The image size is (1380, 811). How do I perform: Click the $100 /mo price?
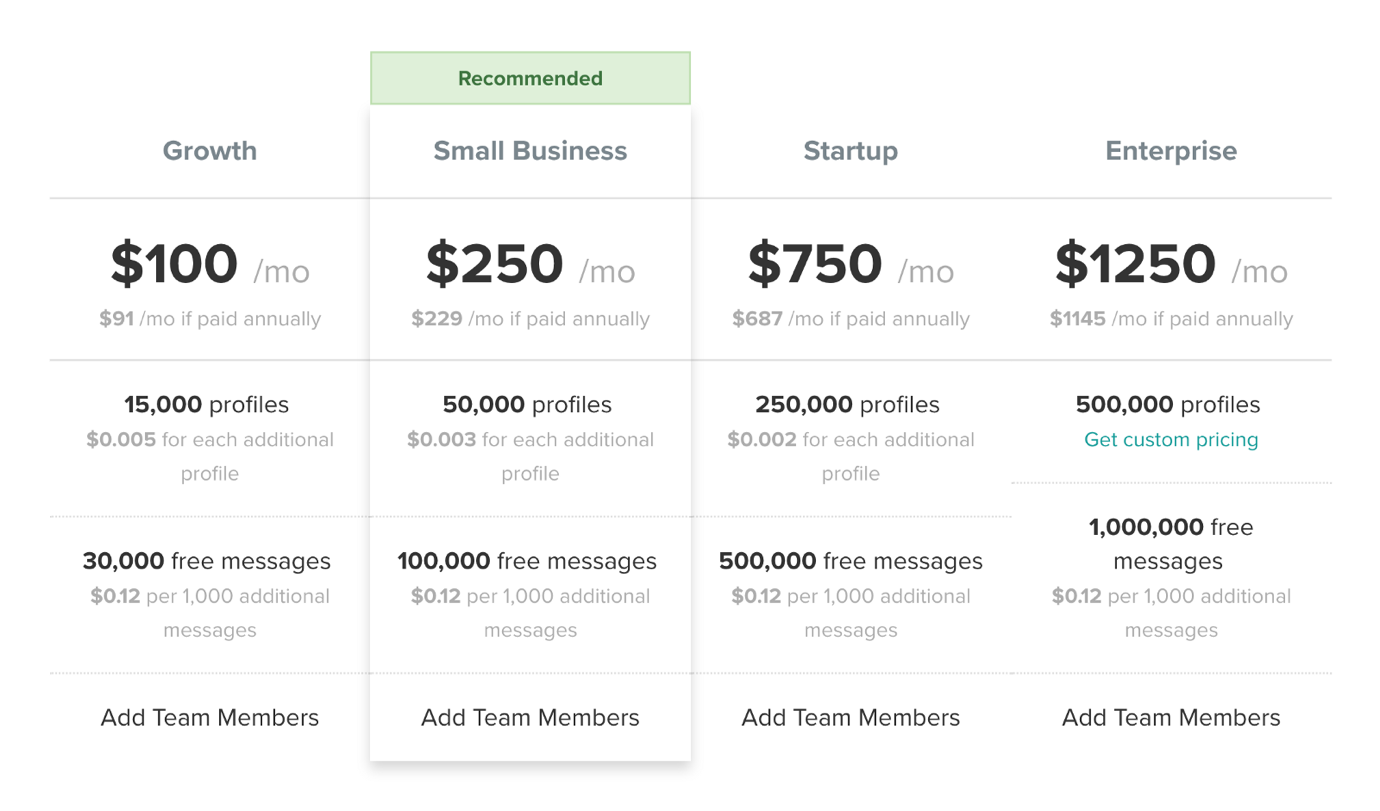[x=209, y=265]
